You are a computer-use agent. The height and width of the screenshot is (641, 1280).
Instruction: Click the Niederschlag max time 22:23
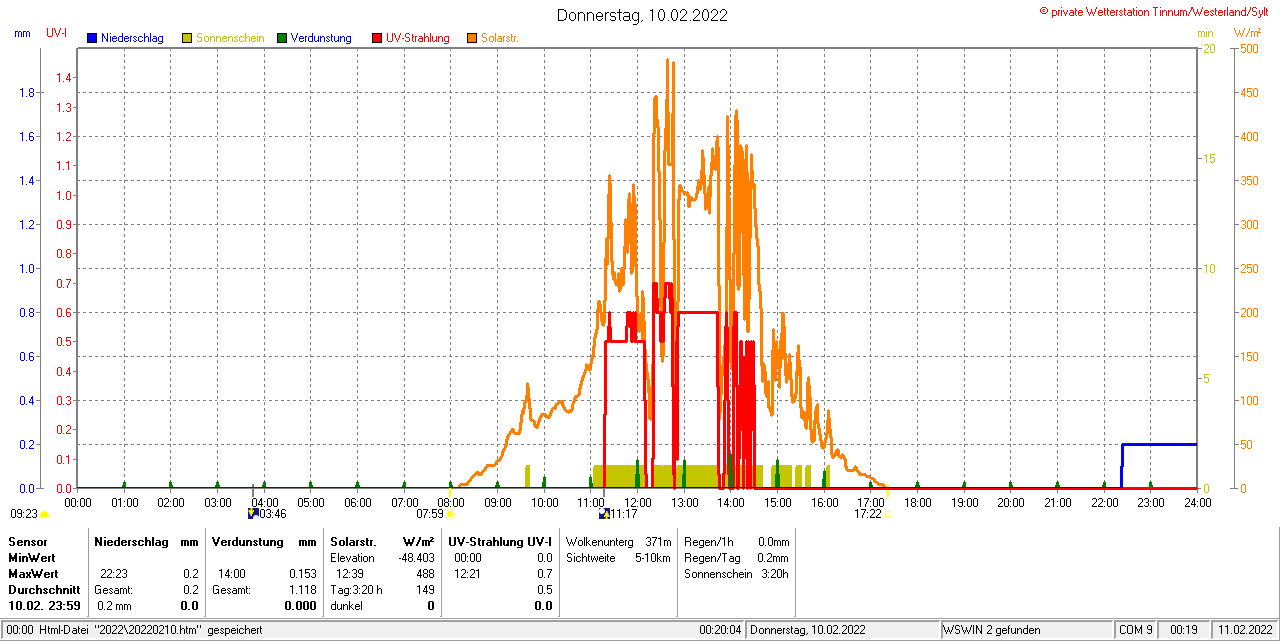pos(113,574)
